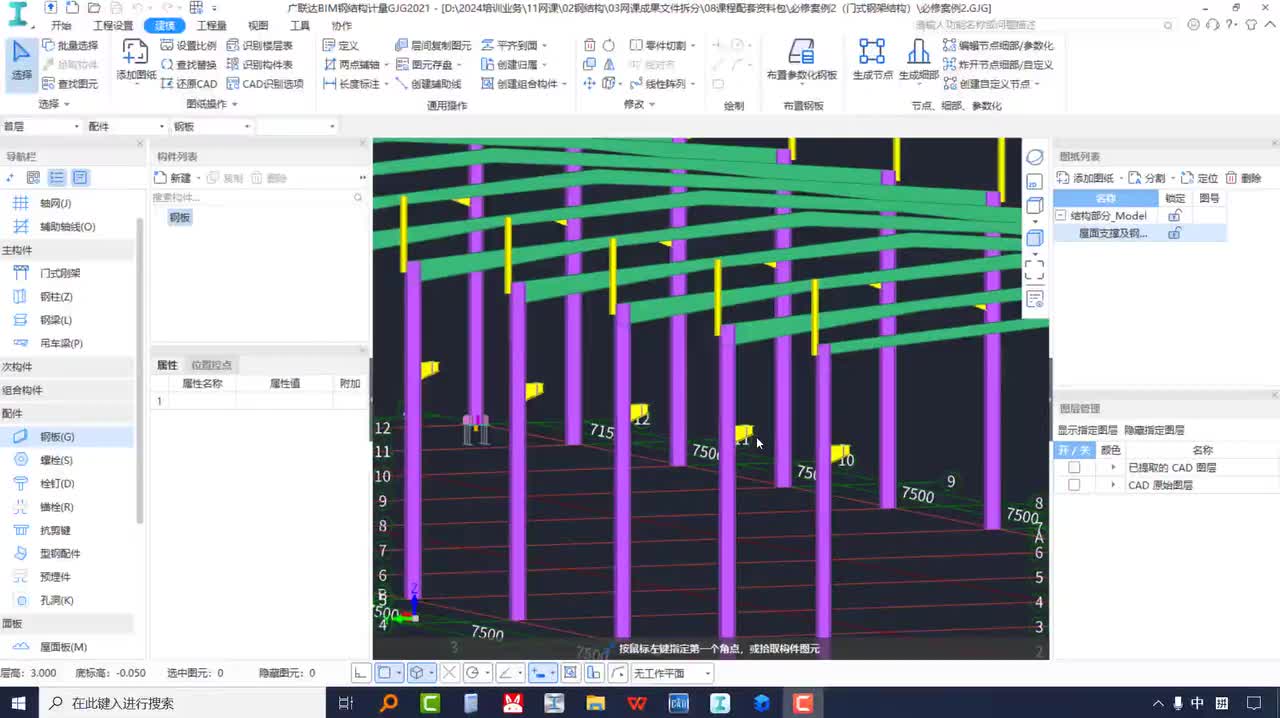
Task: Collapse the 结构部分_Model tree node
Action: click(1061, 215)
